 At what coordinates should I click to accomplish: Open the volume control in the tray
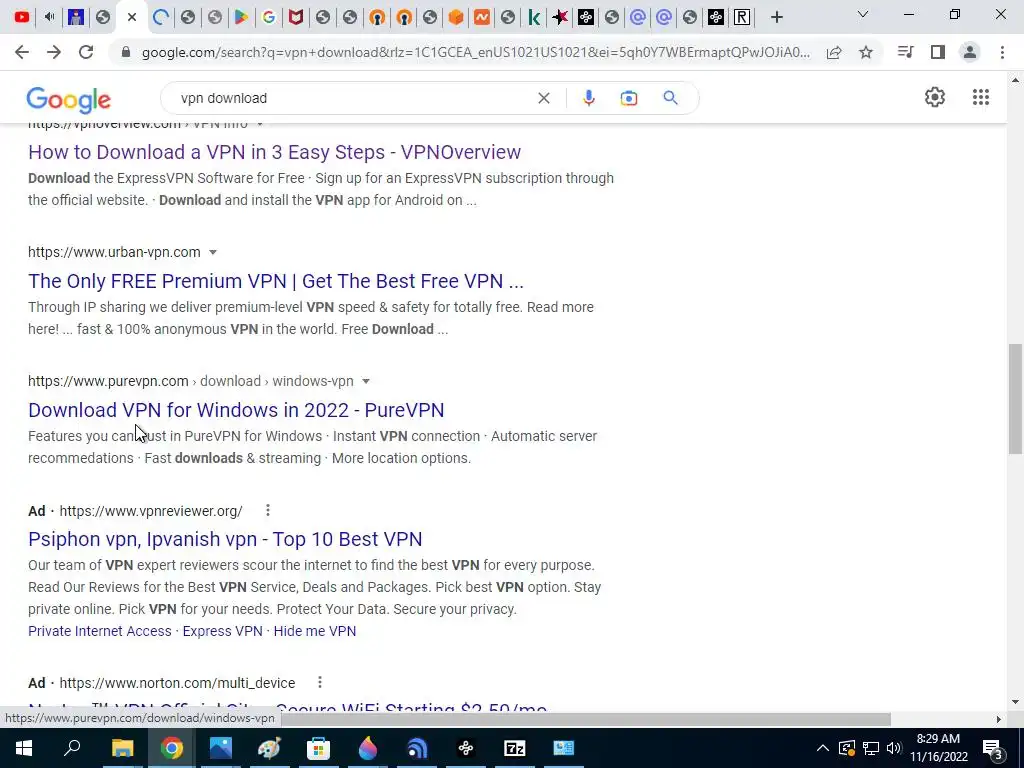pos(894,748)
